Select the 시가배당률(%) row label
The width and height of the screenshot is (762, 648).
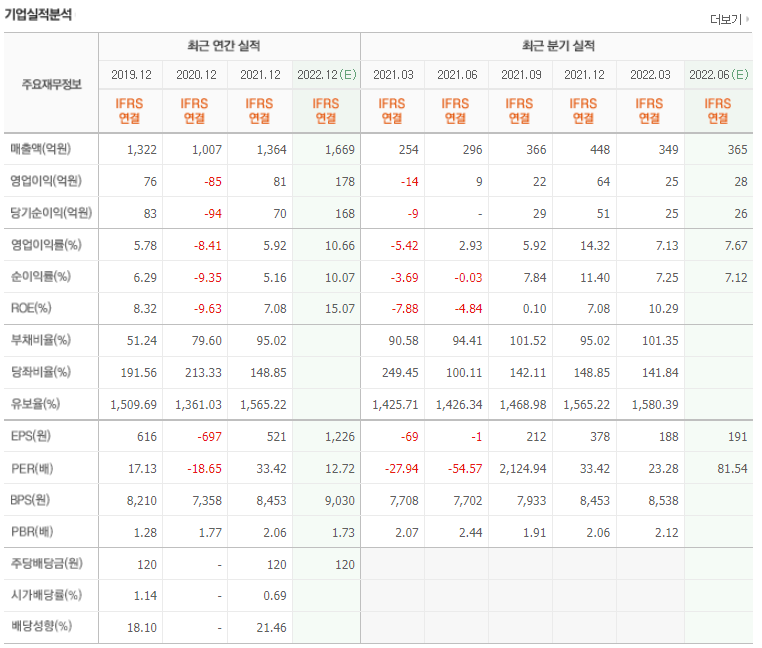(46, 595)
